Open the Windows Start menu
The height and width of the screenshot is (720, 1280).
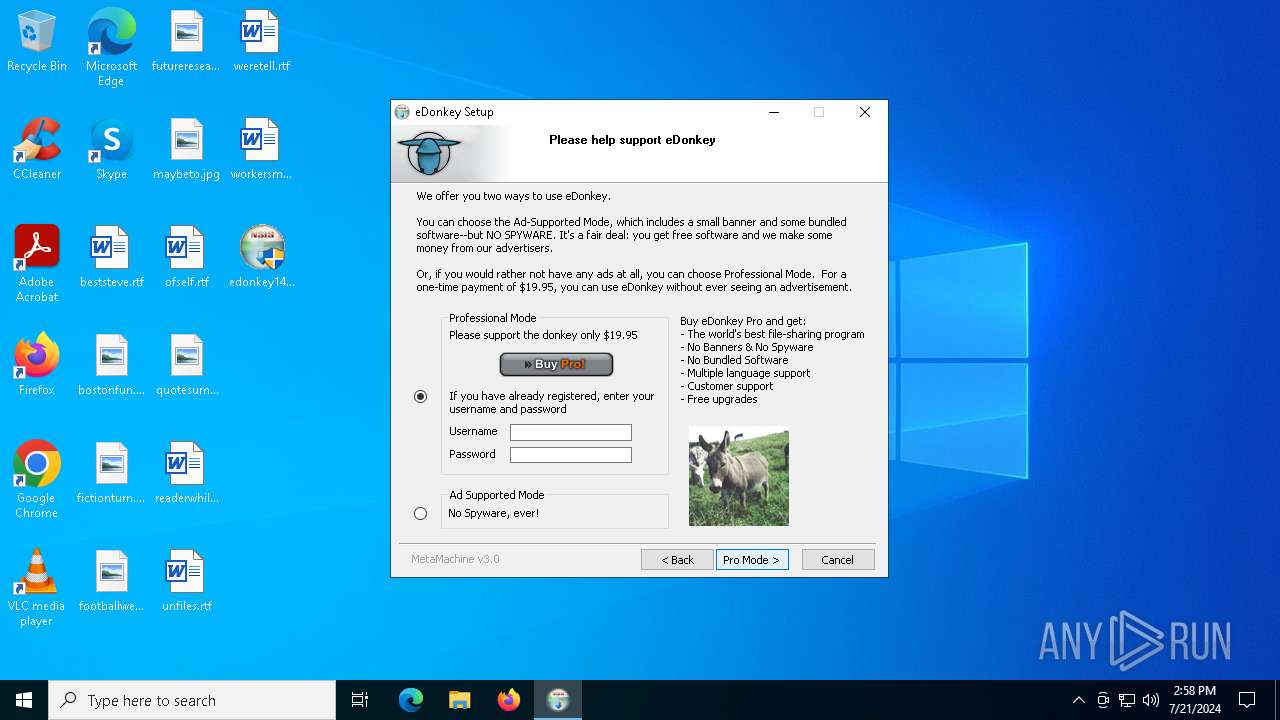(24, 700)
